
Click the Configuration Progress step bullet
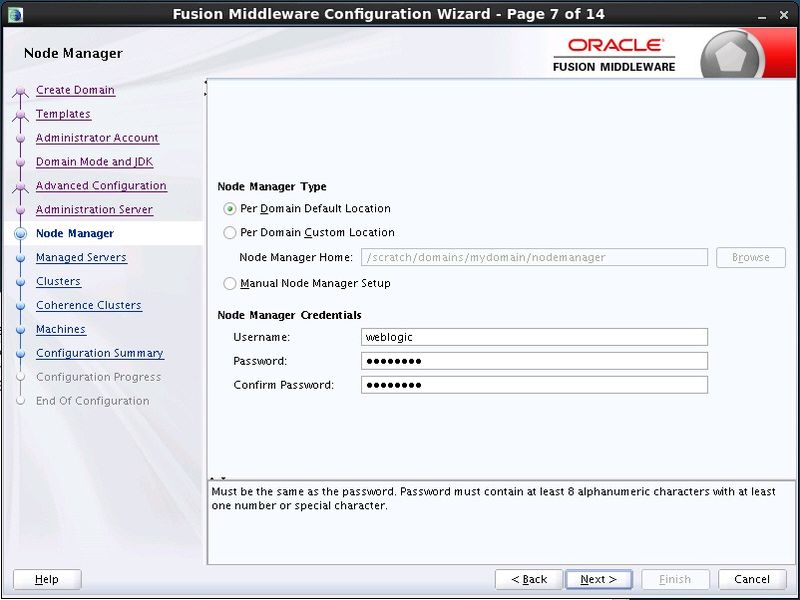[x=20, y=377]
